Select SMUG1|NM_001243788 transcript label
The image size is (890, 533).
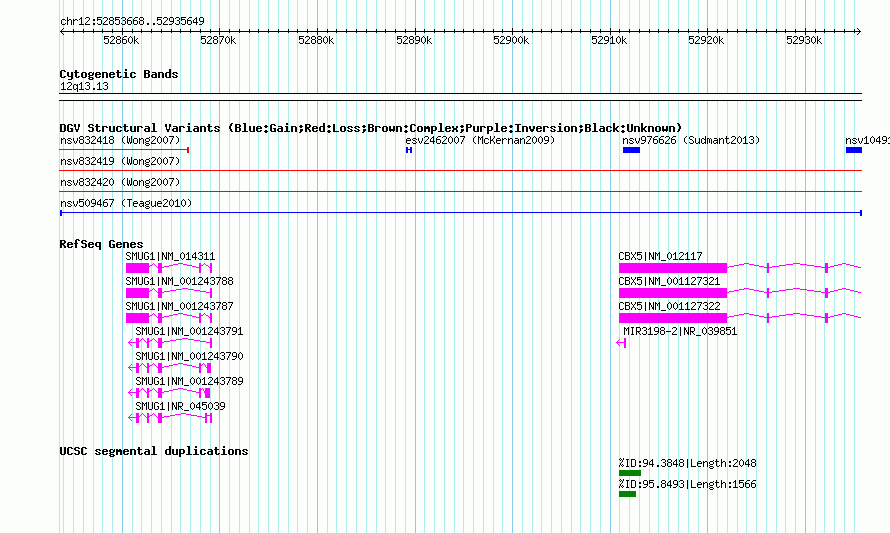click(179, 282)
